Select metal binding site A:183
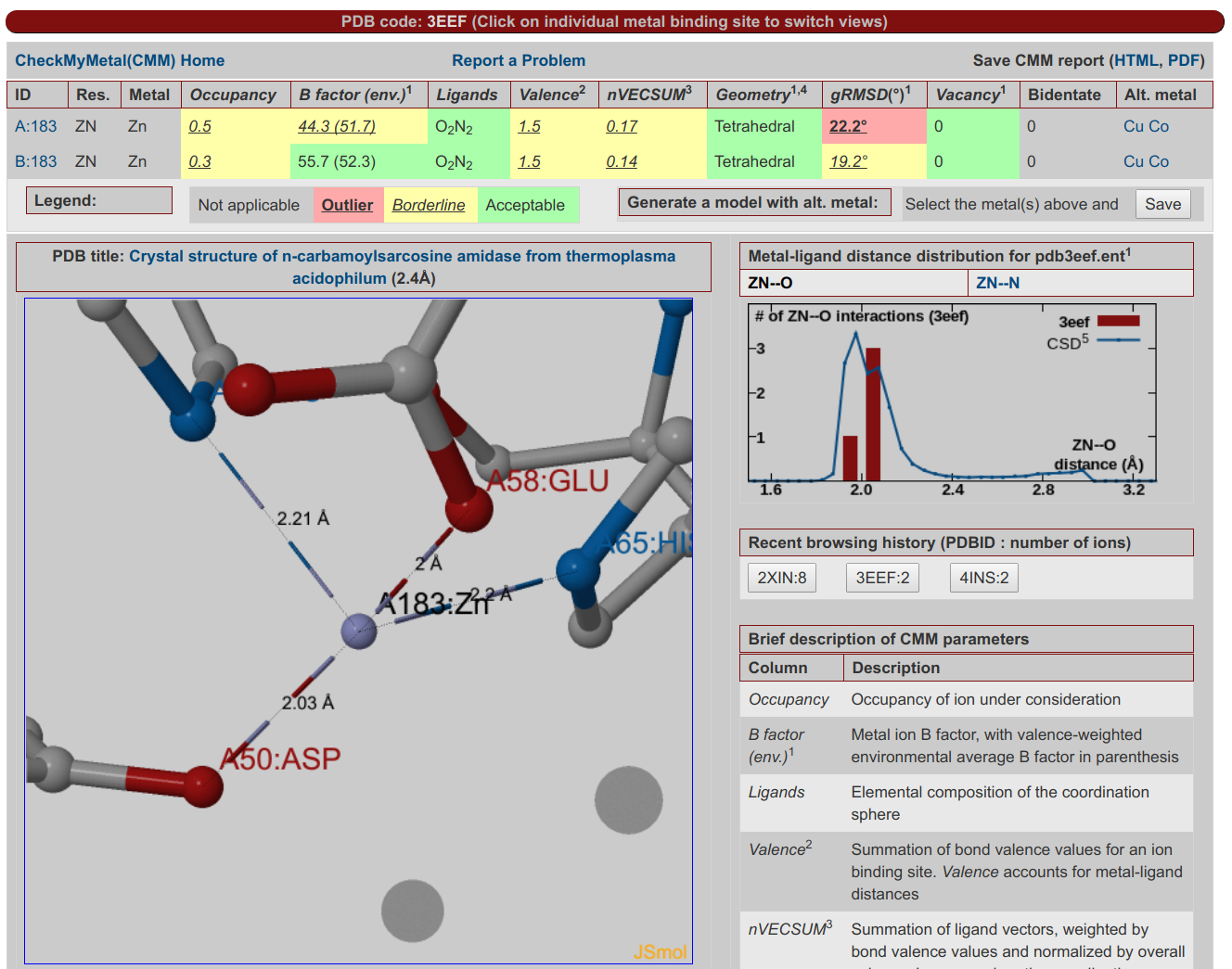This screenshot has width=1232, height=969. pyautogui.click(x=35, y=126)
